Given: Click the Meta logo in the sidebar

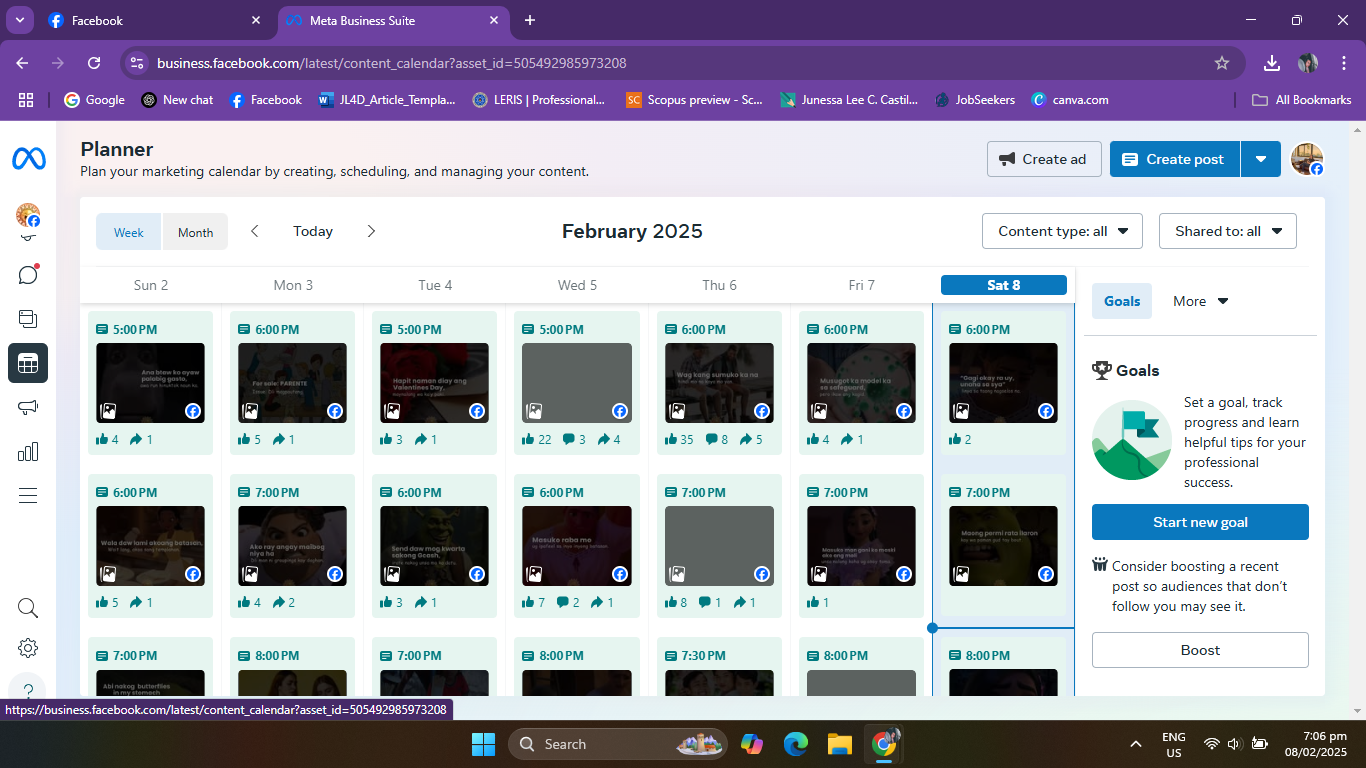Looking at the screenshot, I should [x=28, y=158].
